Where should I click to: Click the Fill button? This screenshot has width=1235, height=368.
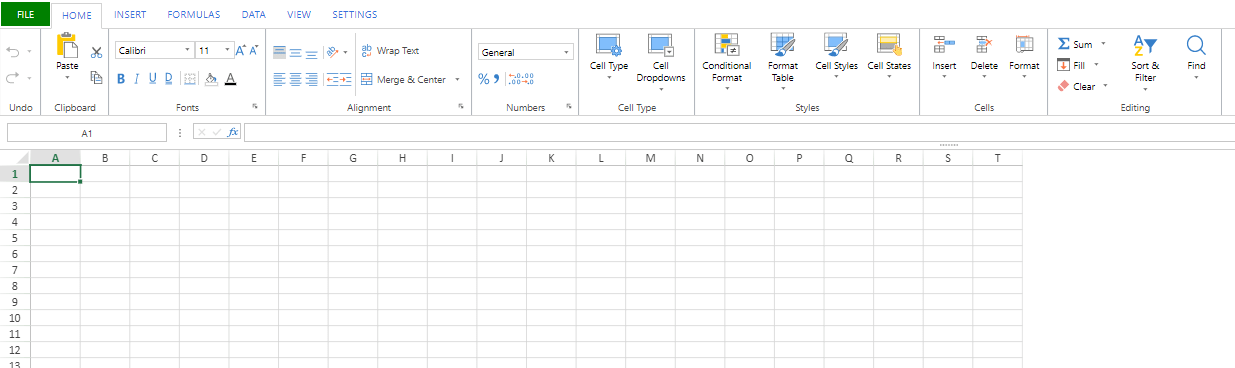tap(1071, 65)
